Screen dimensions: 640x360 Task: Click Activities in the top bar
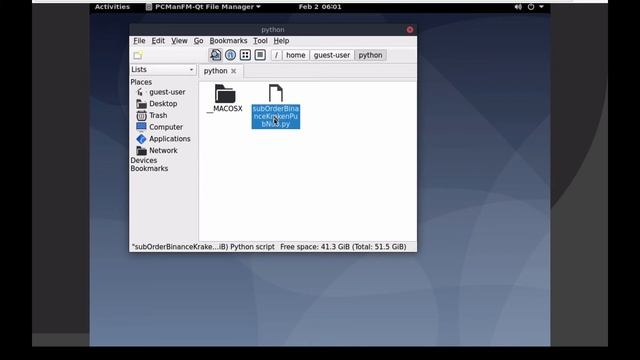pos(112,7)
